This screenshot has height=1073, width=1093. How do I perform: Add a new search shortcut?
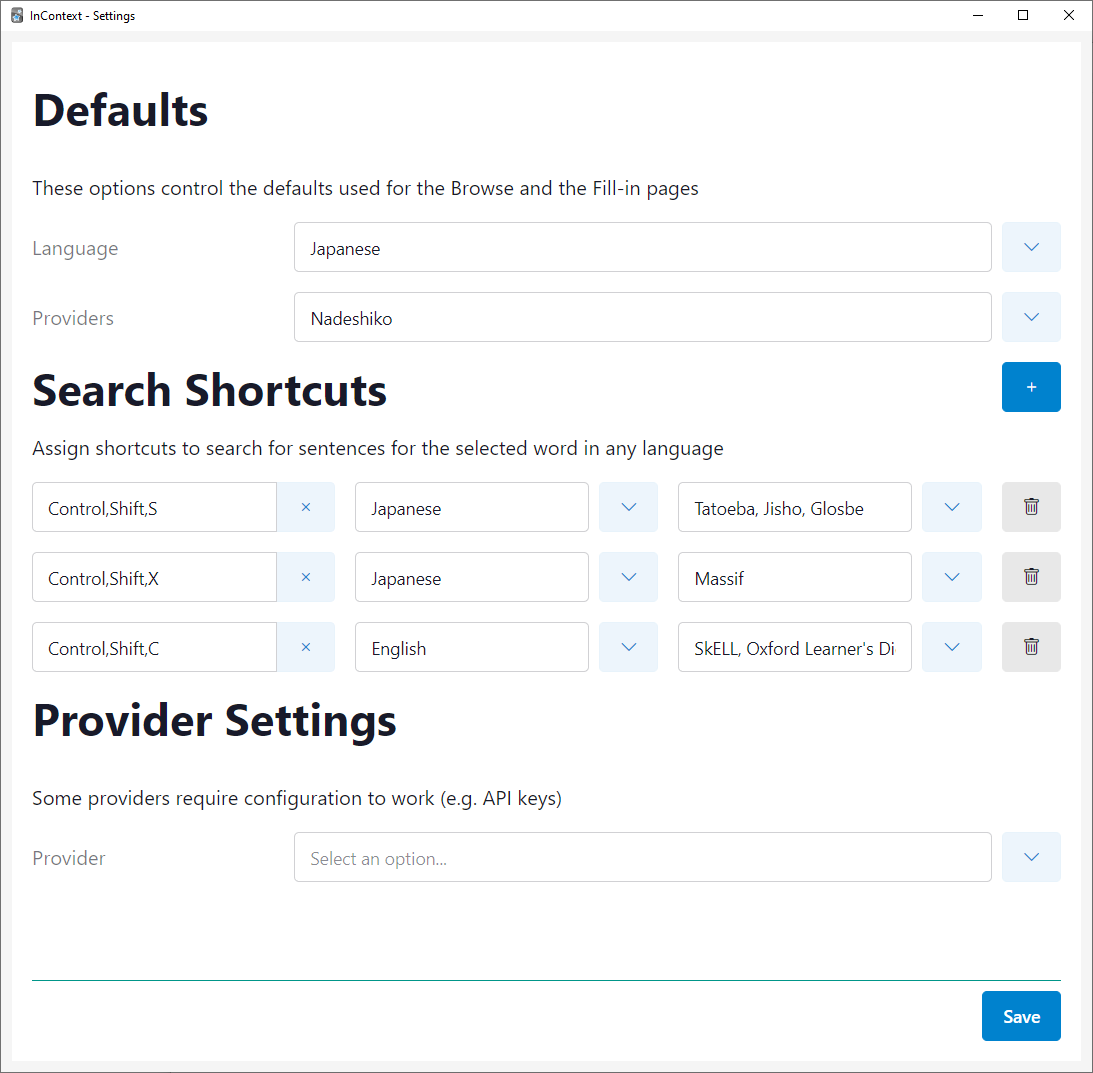point(1031,387)
